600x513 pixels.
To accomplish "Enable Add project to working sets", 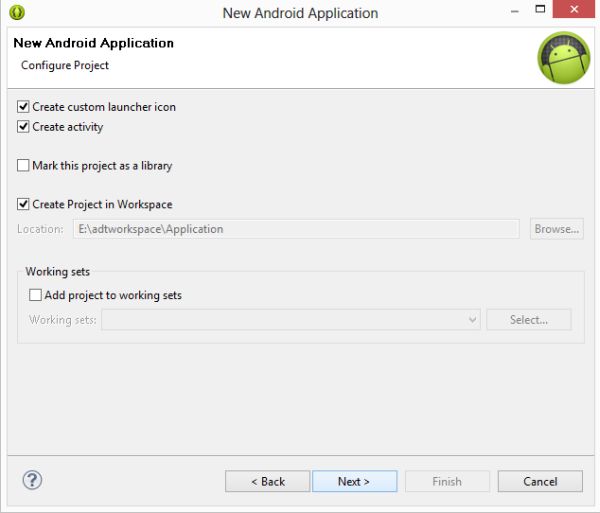I will 36,295.
